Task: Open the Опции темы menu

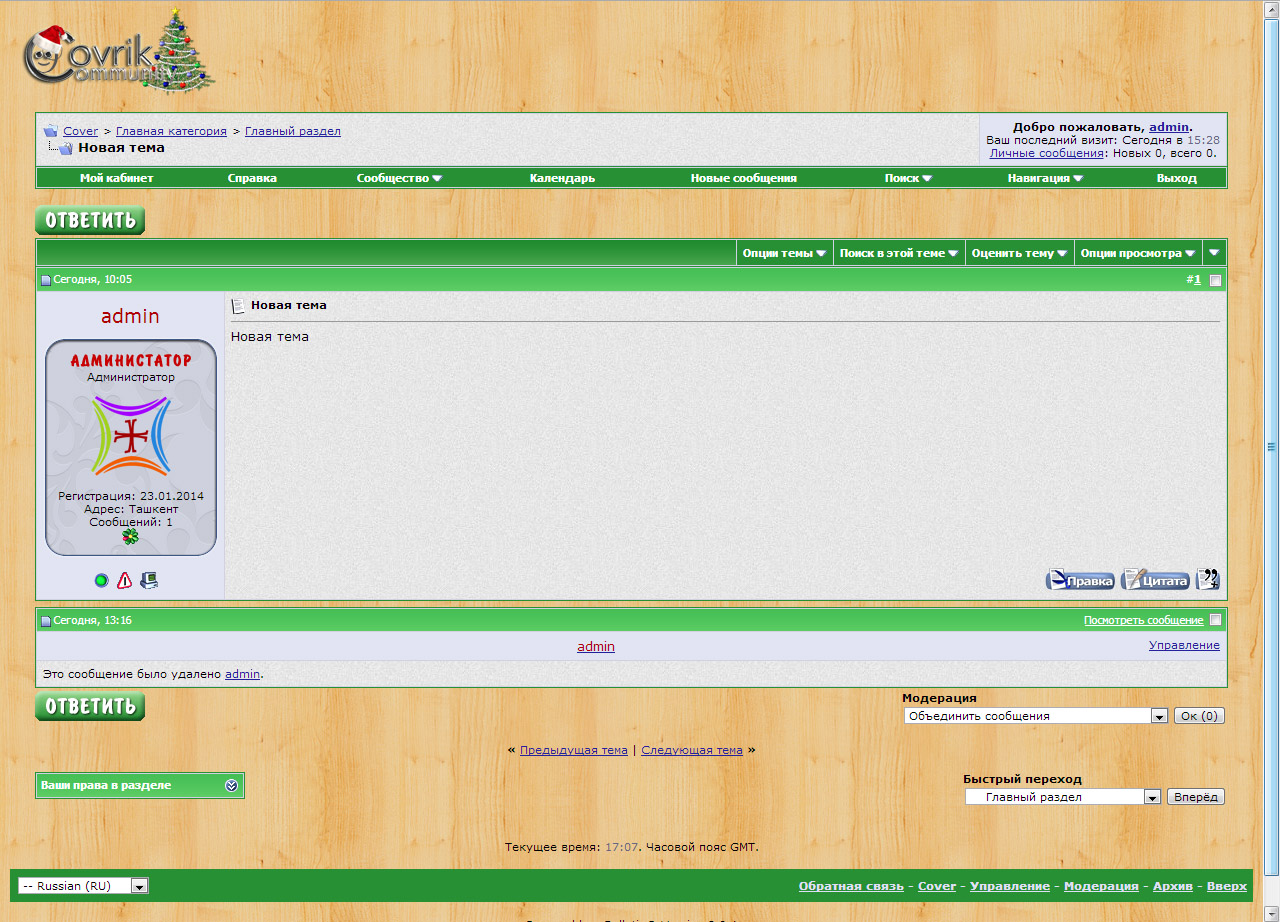Action: (x=784, y=254)
